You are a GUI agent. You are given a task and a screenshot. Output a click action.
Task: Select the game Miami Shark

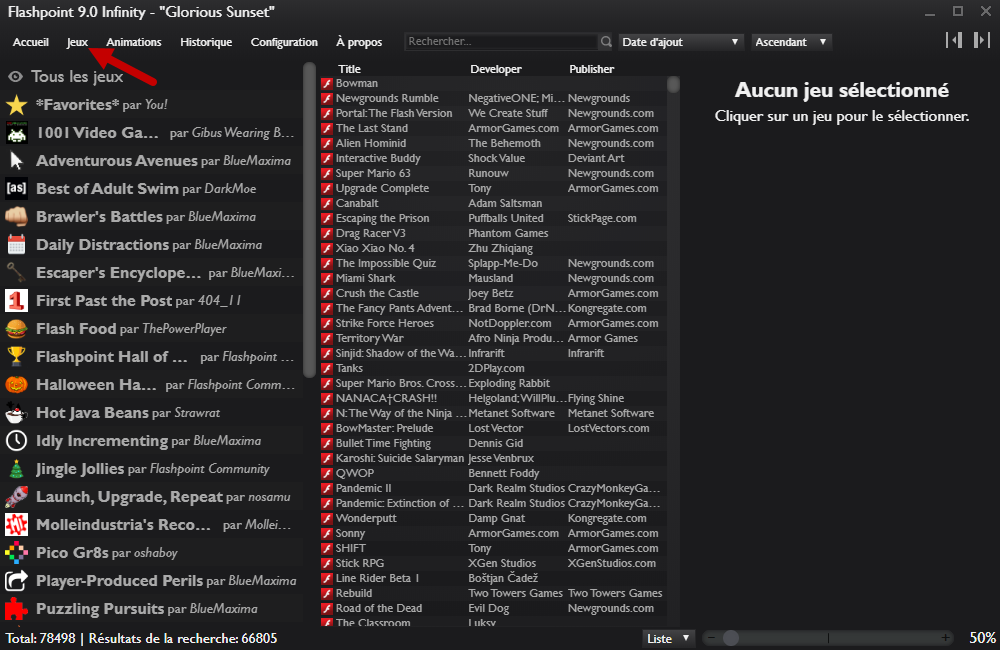pos(494,278)
